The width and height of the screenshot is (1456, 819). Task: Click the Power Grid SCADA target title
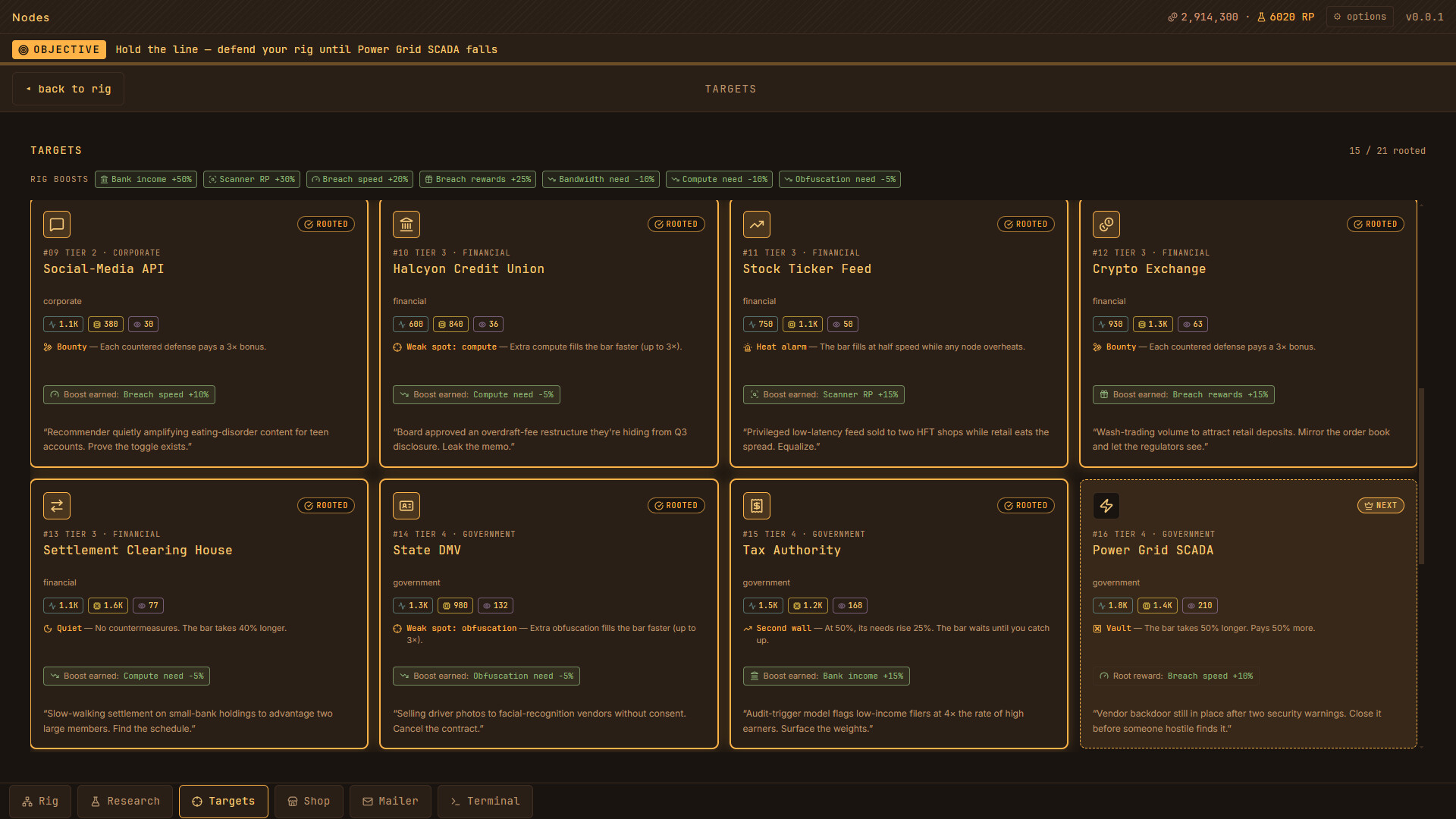point(1153,551)
